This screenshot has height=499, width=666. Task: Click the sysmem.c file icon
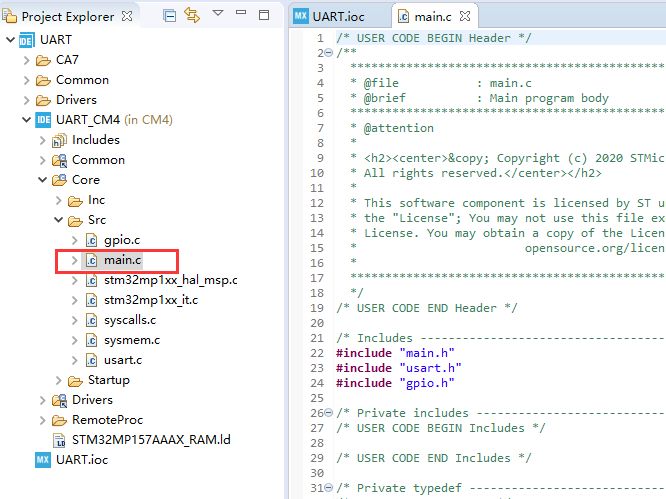(91, 340)
